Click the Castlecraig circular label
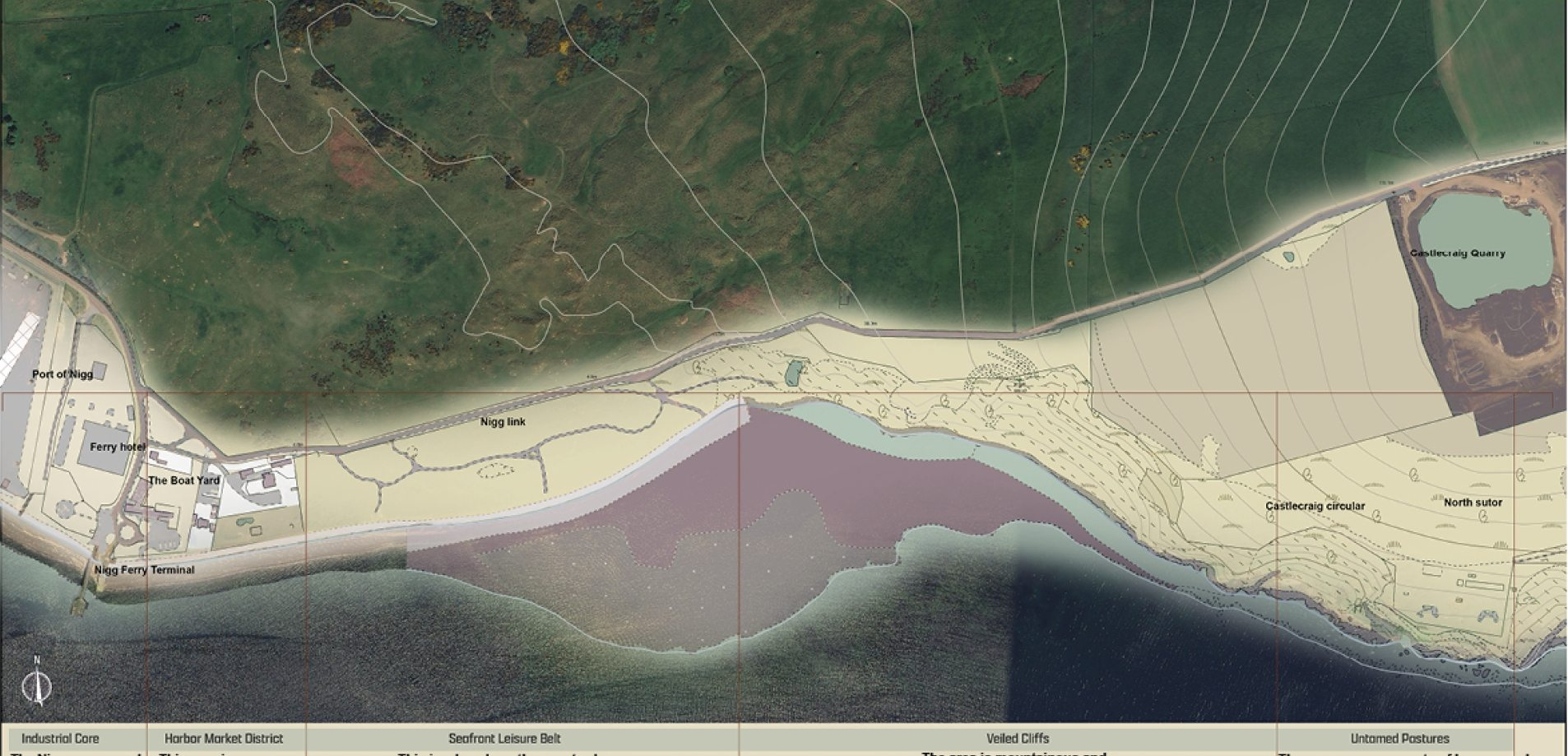This screenshot has width=1568, height=756. (x=1315, y=506)
